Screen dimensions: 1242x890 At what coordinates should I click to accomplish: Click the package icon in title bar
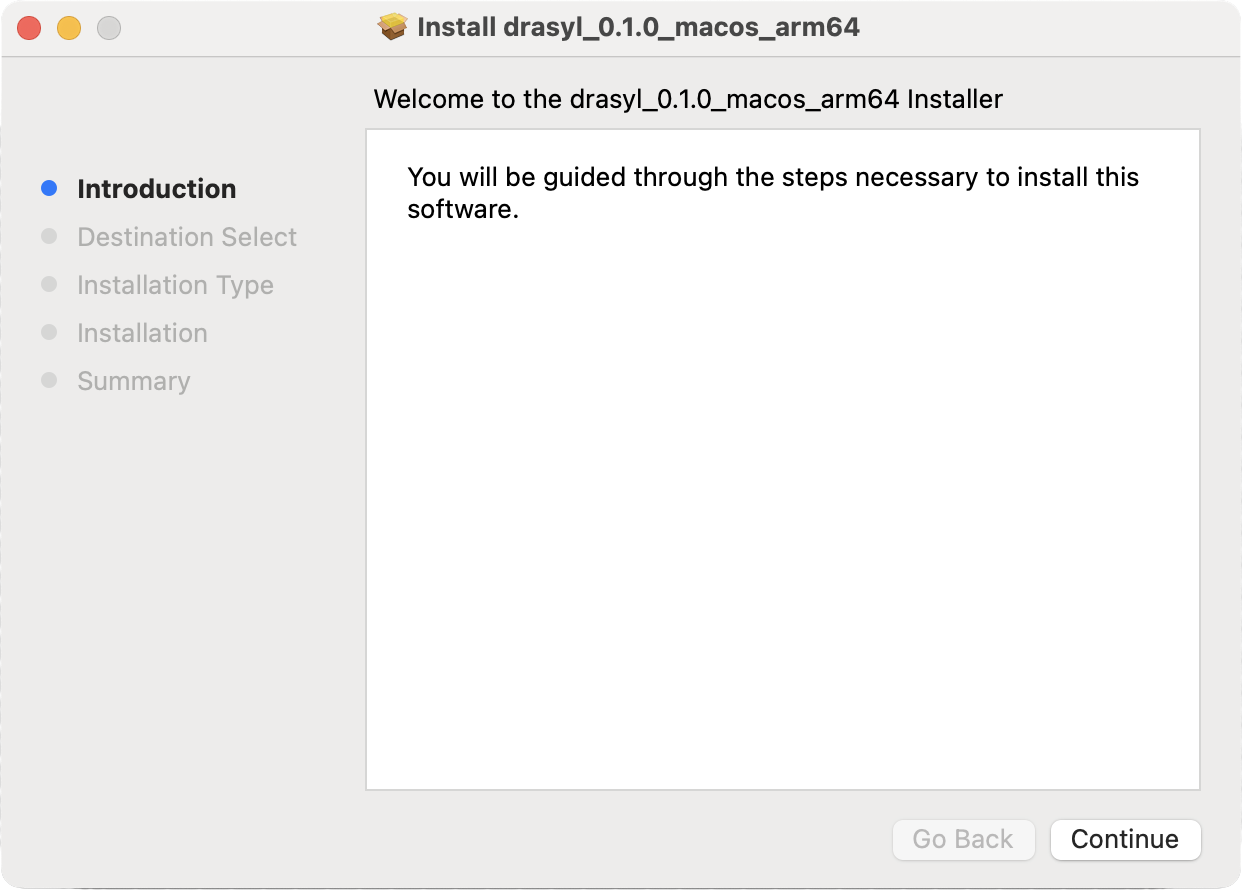pos(393,27)
